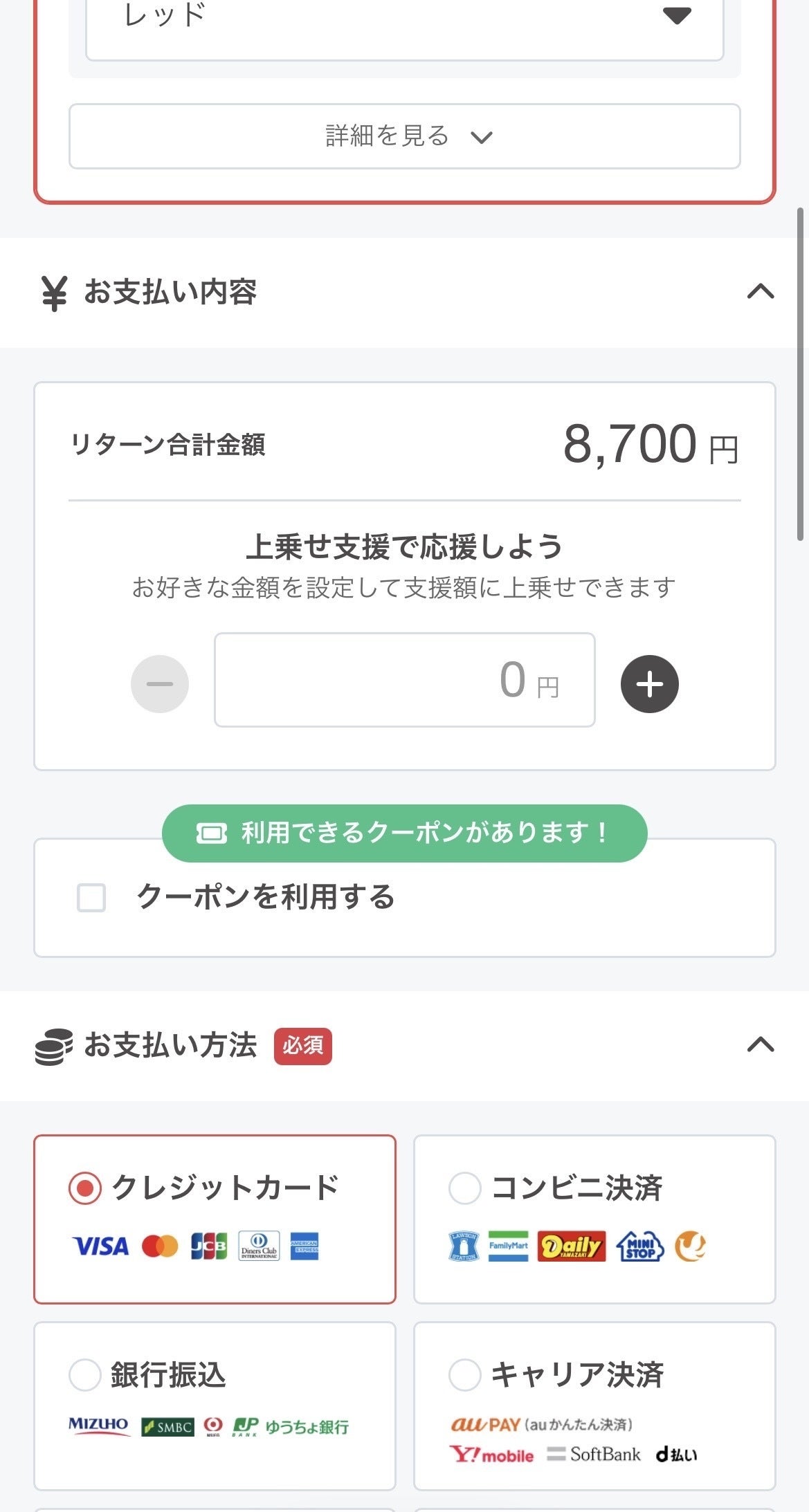This screenshot has width=809, height=1512.
Task: Expand 詳細を見る details button
Action: pos(404,136)
